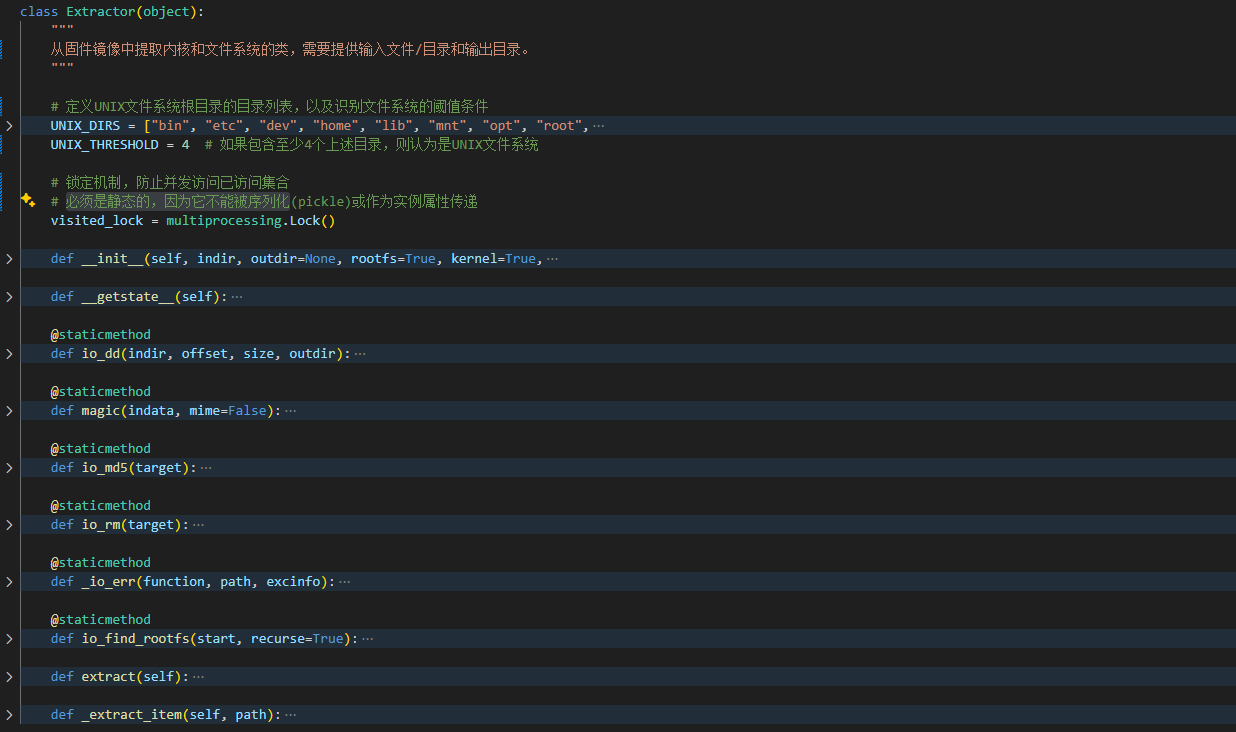Screen dimensions: 1236x732
Task: Unfold io_rm method via gutter chevron
Action: (9, 525)
